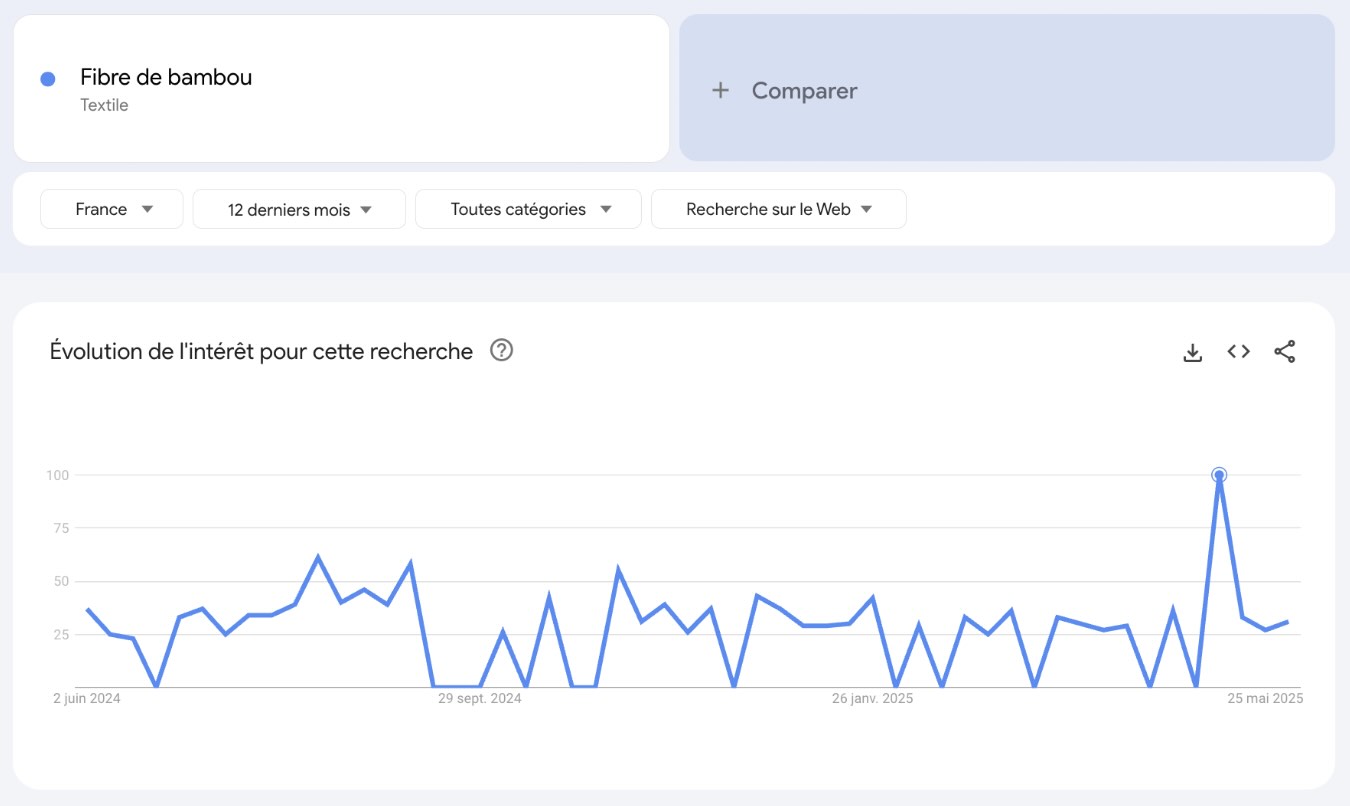This screenshot has width=1350, height=806.
Task: Click the peak point at 100 on the chart
Action: click(x=1219, y=475)
